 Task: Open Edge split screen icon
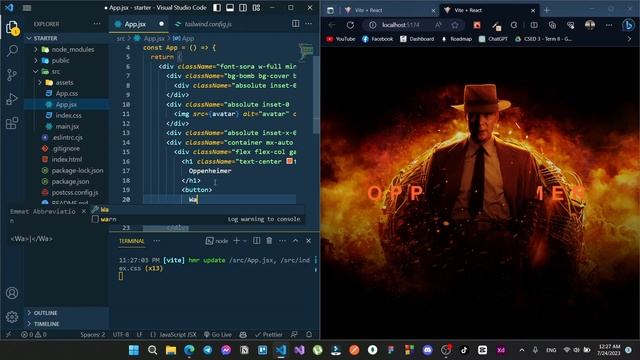[534, 25]
